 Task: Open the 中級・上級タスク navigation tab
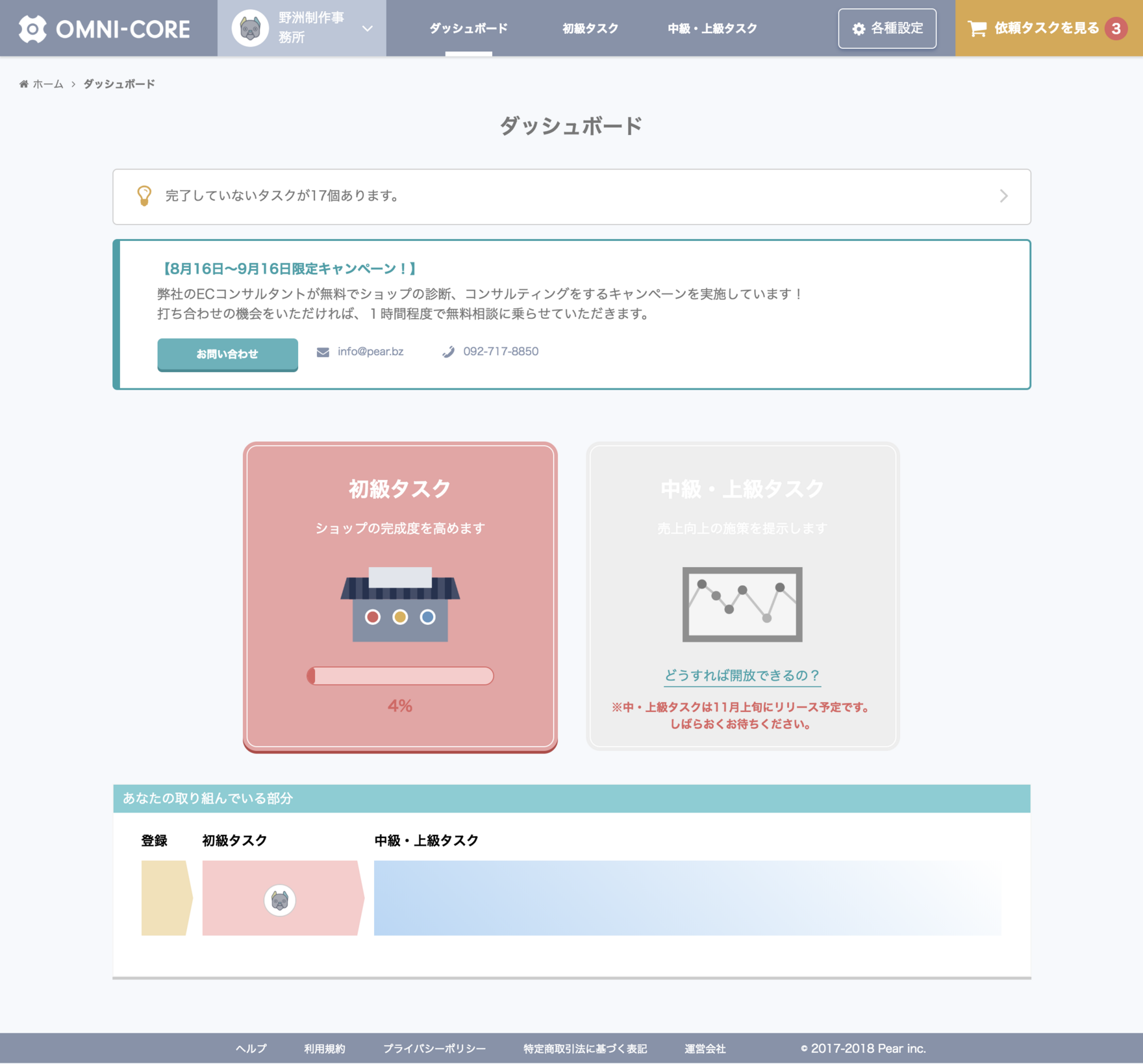point(712,29)
